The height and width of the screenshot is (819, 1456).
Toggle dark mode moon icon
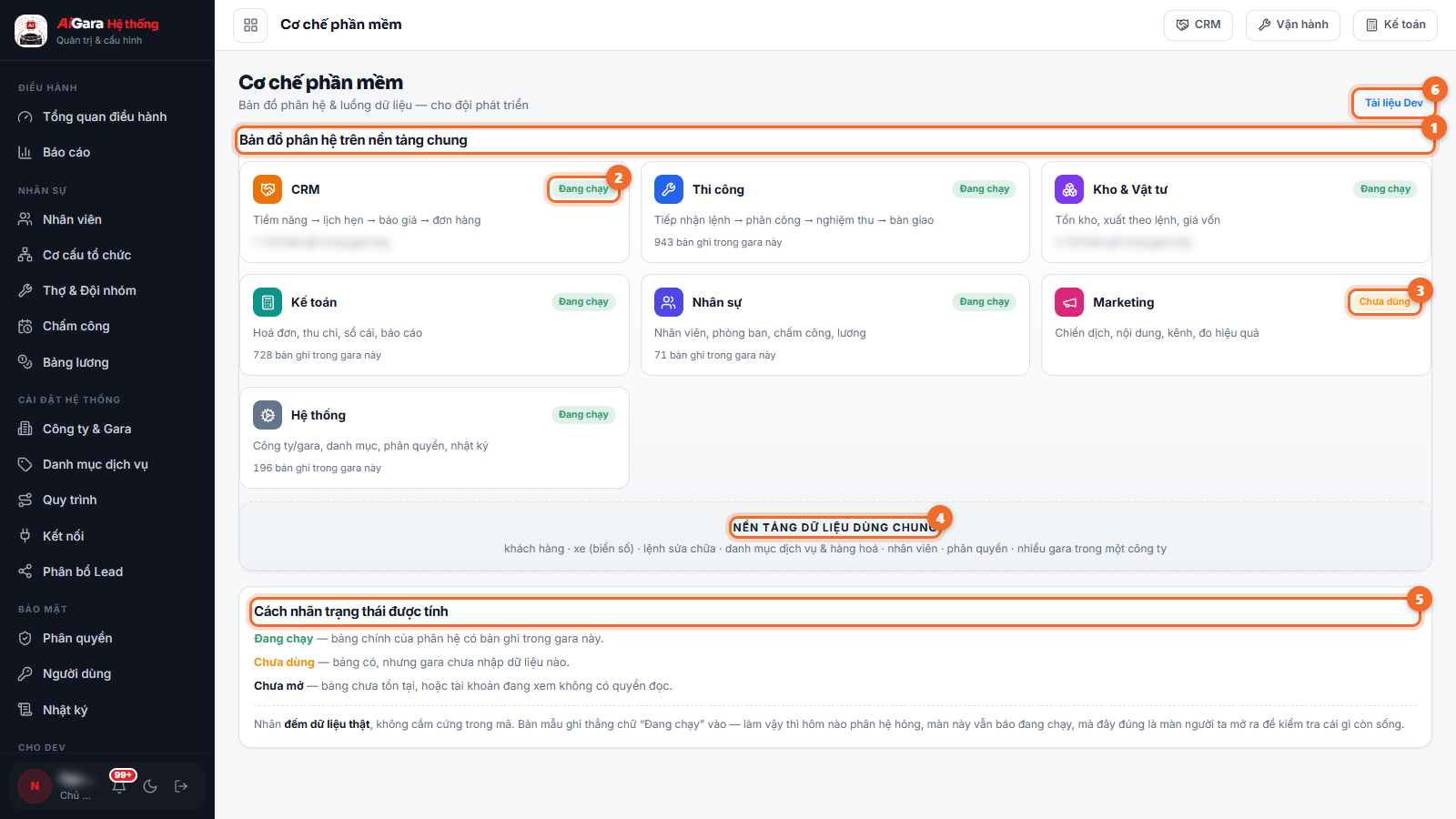pyautogui.click(x=150, y=786)
